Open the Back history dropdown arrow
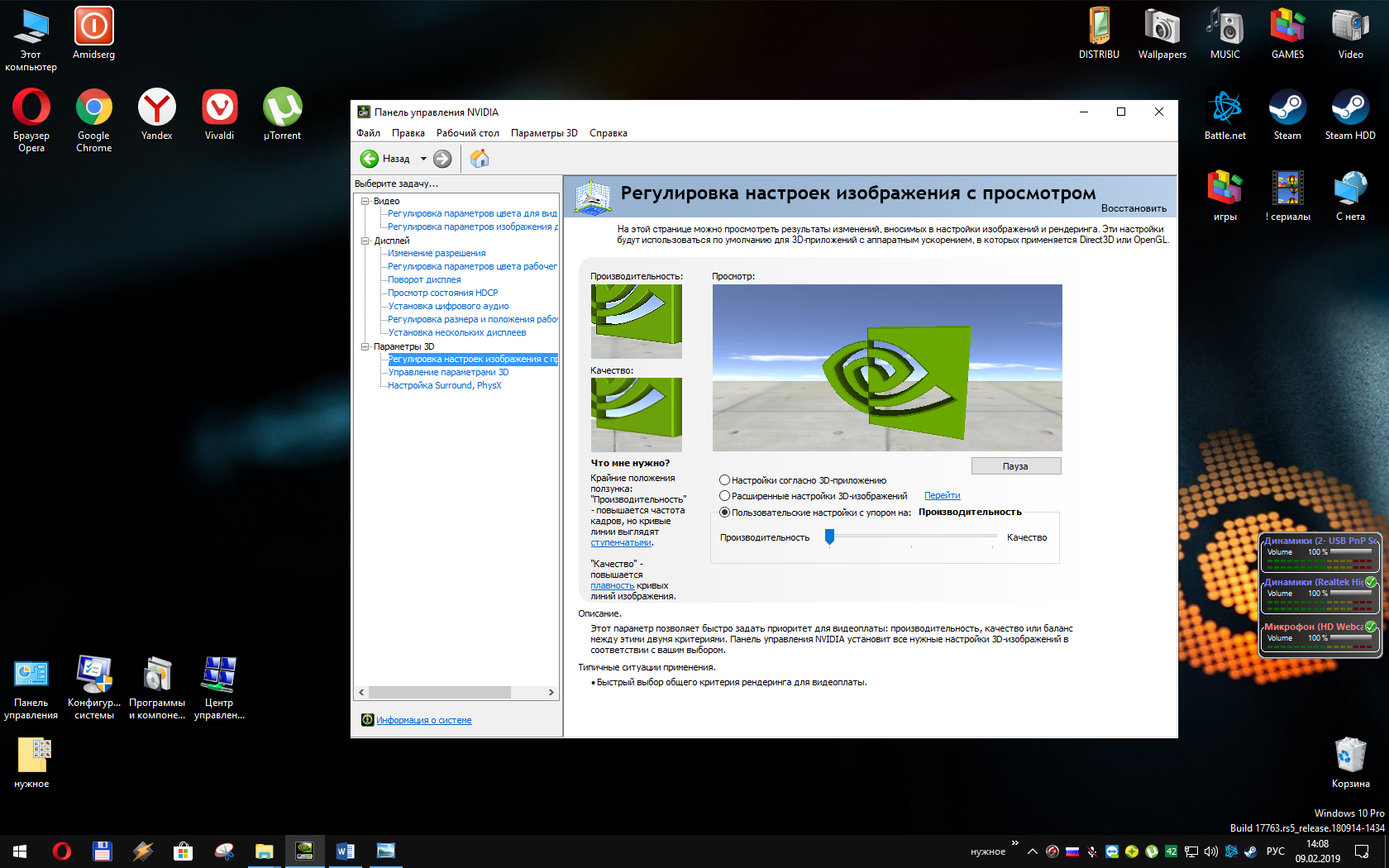The image size is (1389, 868). (423, 159)
